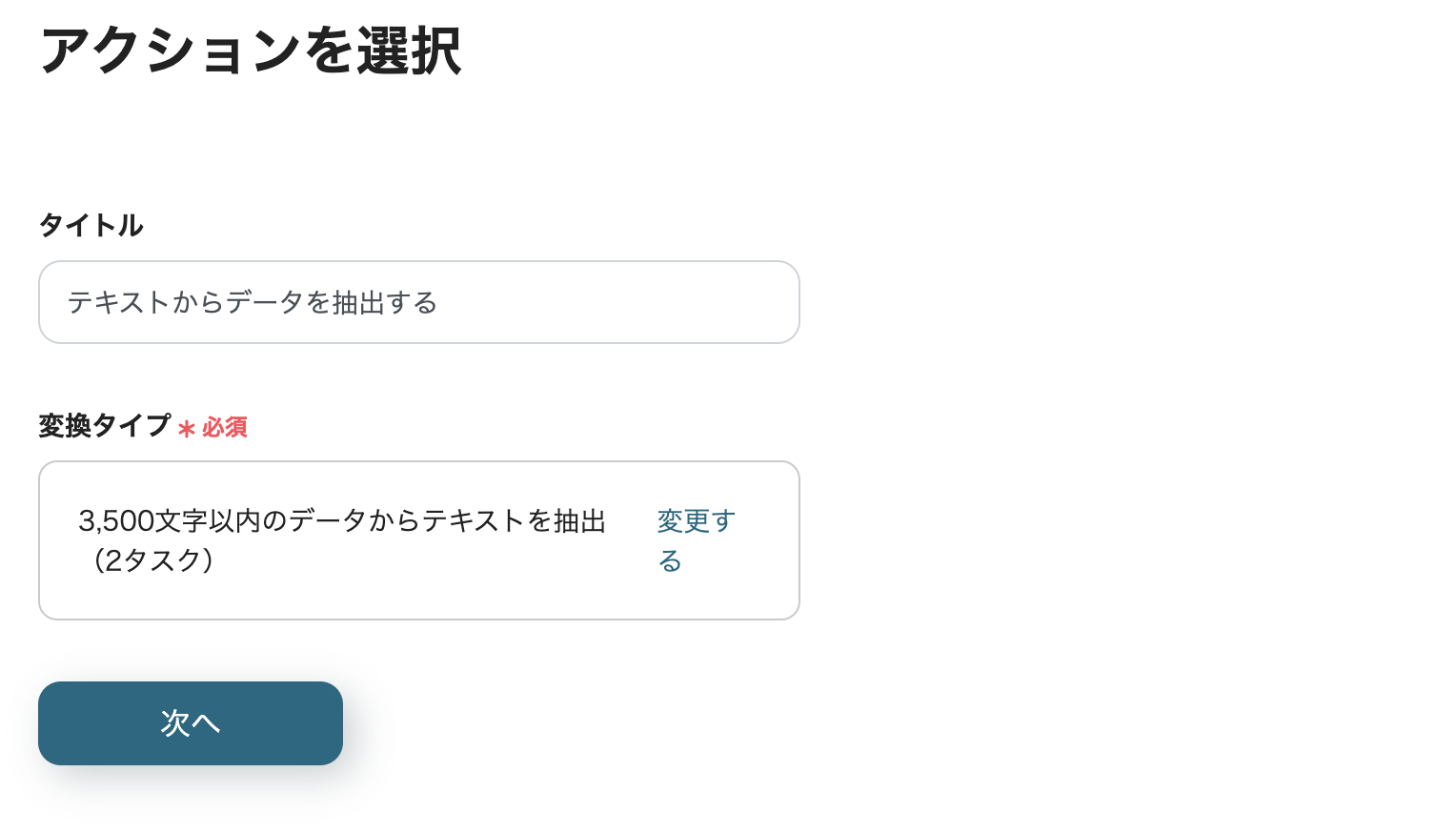Continue with the 次へ action button
The image size is (1456, 833).
(190, 723)
